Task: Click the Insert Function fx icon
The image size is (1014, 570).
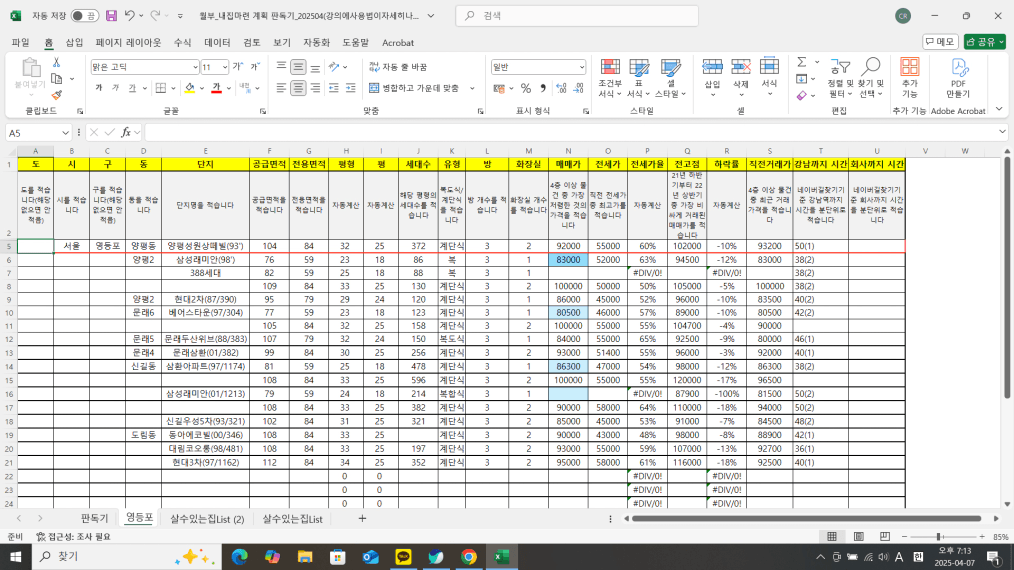Action: 125,133
